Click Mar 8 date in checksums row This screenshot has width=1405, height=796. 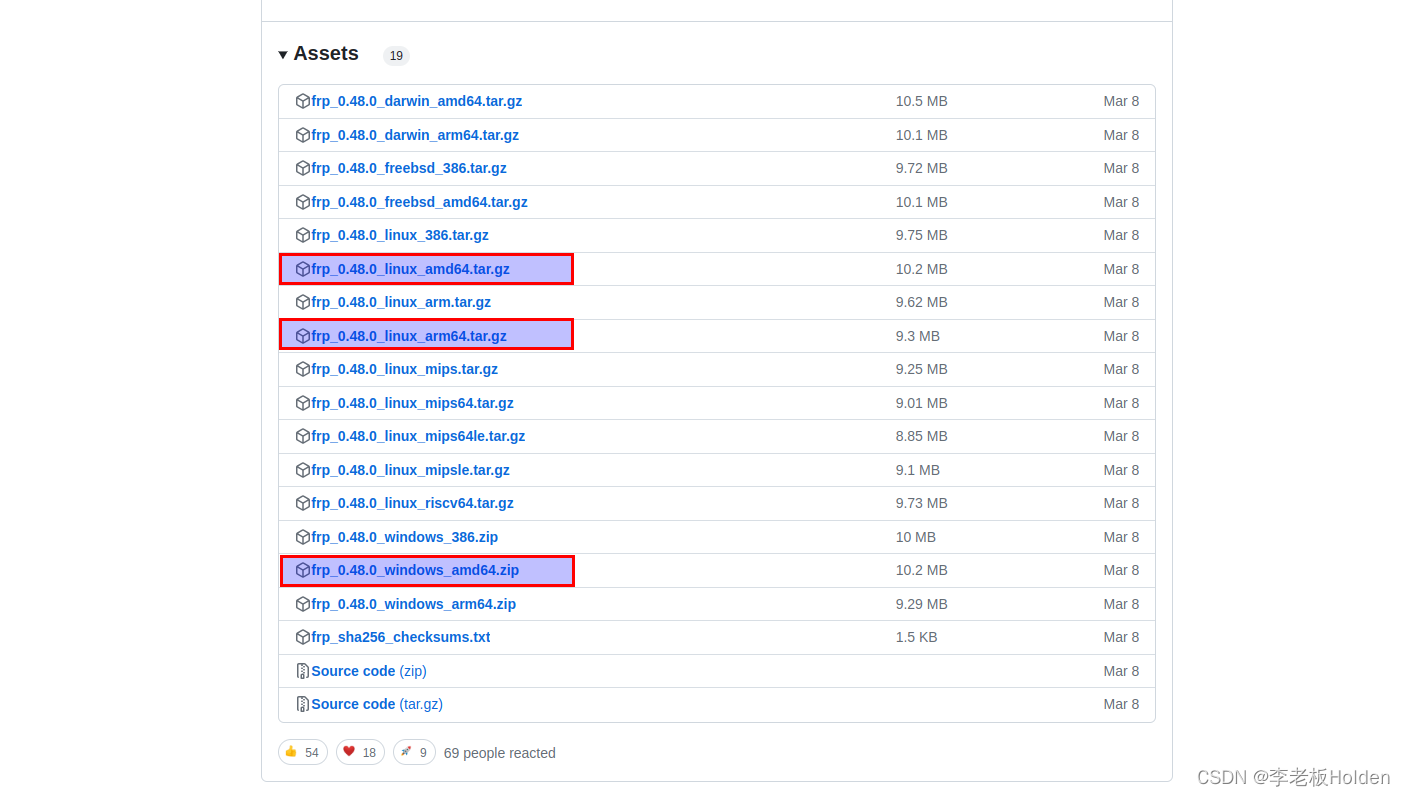1121,637
